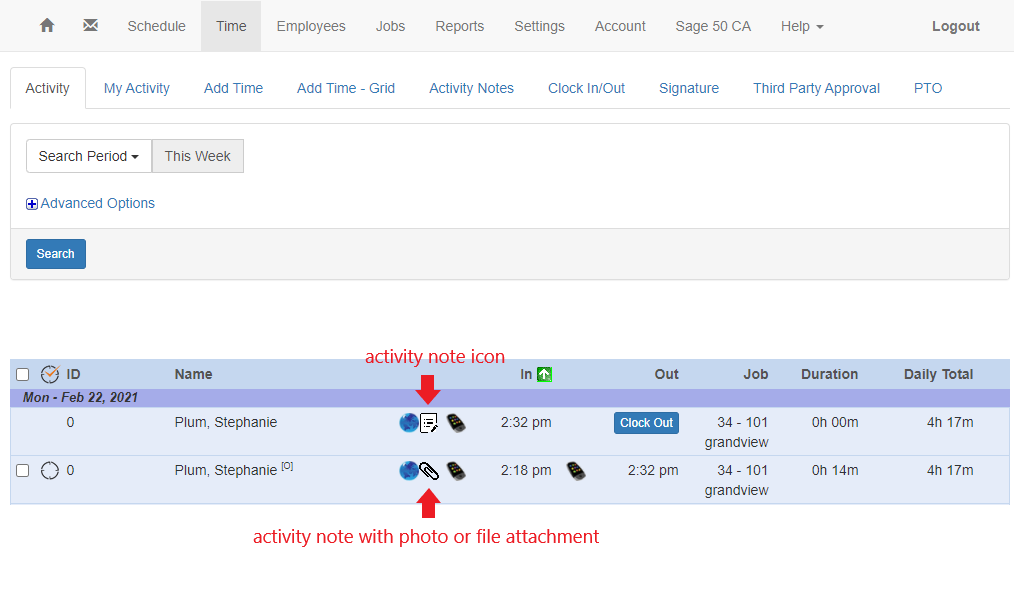The width and height of the screenshot is (1014, 595).
Task: Switch to My Activity tab
Action: [x=136, y=88]
